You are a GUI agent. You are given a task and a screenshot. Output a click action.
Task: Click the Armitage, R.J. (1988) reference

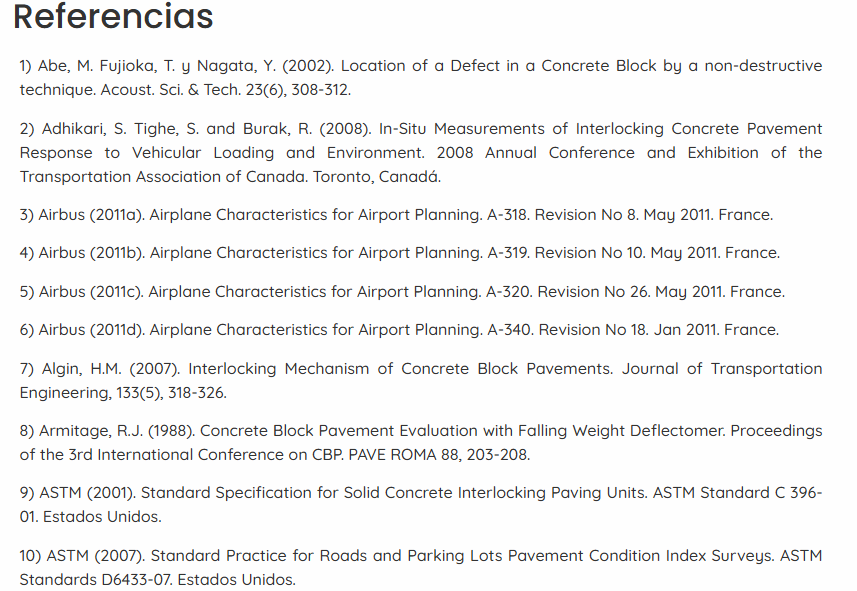pos(421,443)
